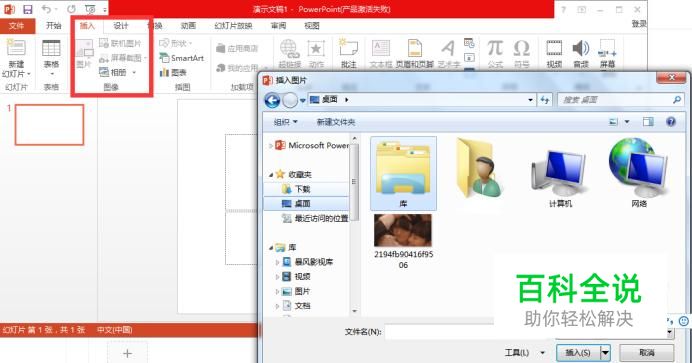Image resolution: width=692 pixels, height=363 pixels.
Task: Refresh the dialog's address bar location
Action: pyautogui.click(x=545, y=100)
